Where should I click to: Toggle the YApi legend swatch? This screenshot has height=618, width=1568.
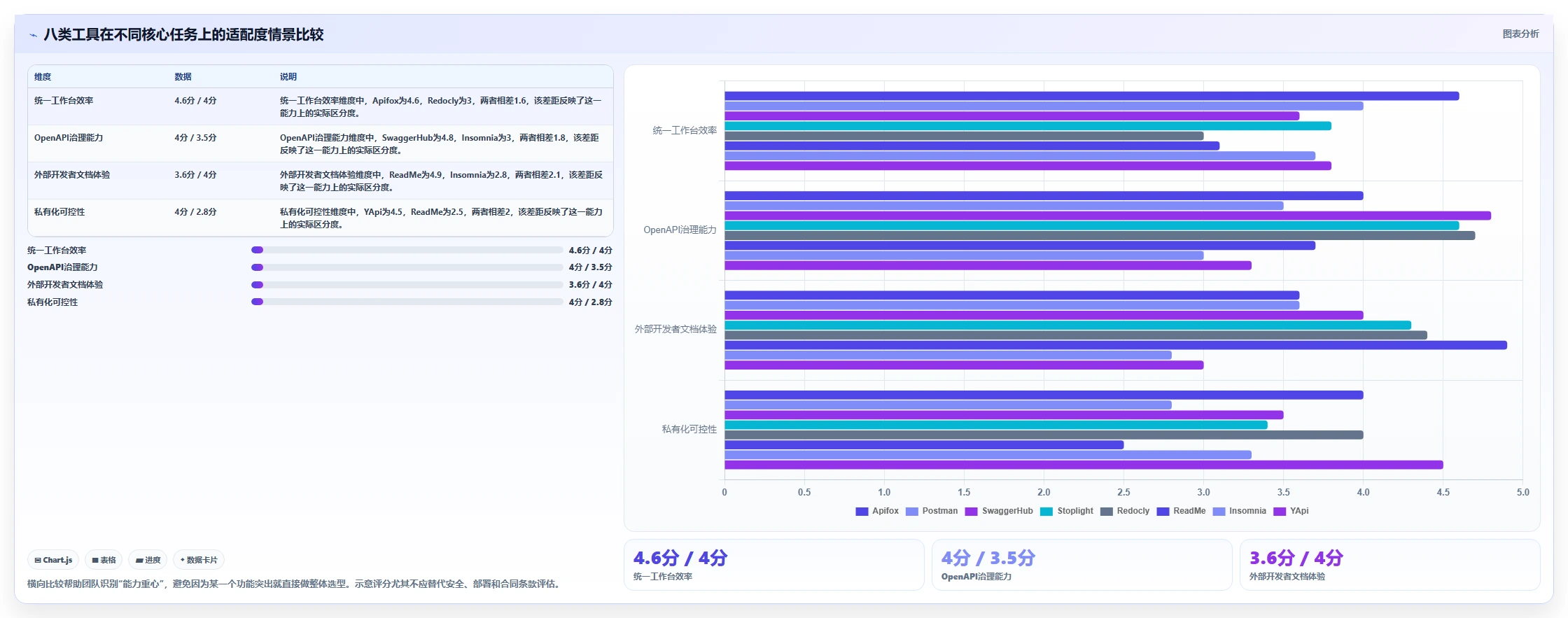click(x=1280, y=512)
